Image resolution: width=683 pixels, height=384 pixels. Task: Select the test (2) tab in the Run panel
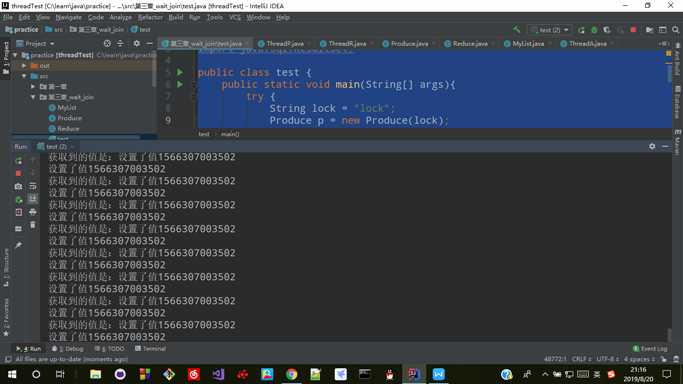pyautogui.click(x=55, y=147)
